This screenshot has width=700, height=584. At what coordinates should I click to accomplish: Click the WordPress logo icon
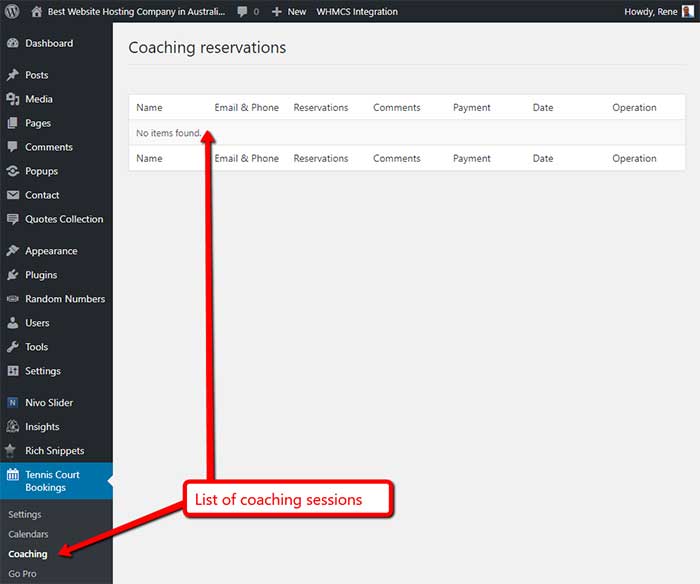[x=12, y=11]
